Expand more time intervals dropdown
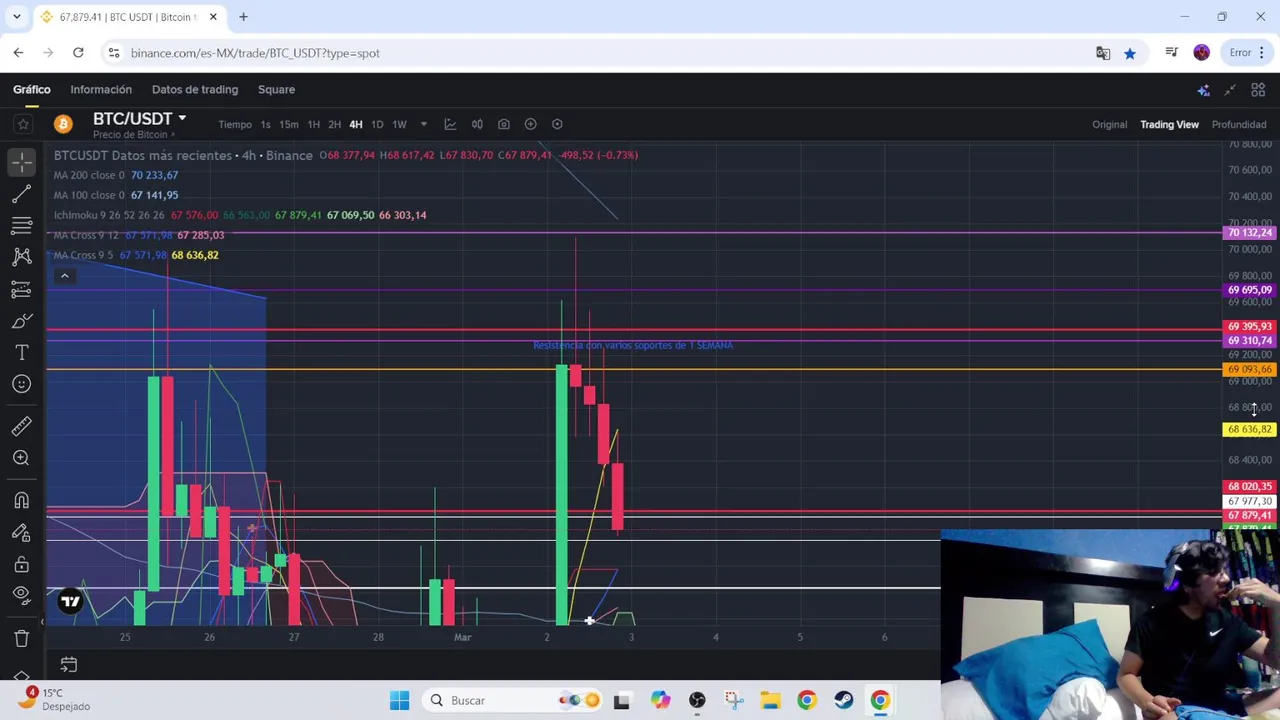Viewport: 1280px width, 720px height. (x=423, y=125)
